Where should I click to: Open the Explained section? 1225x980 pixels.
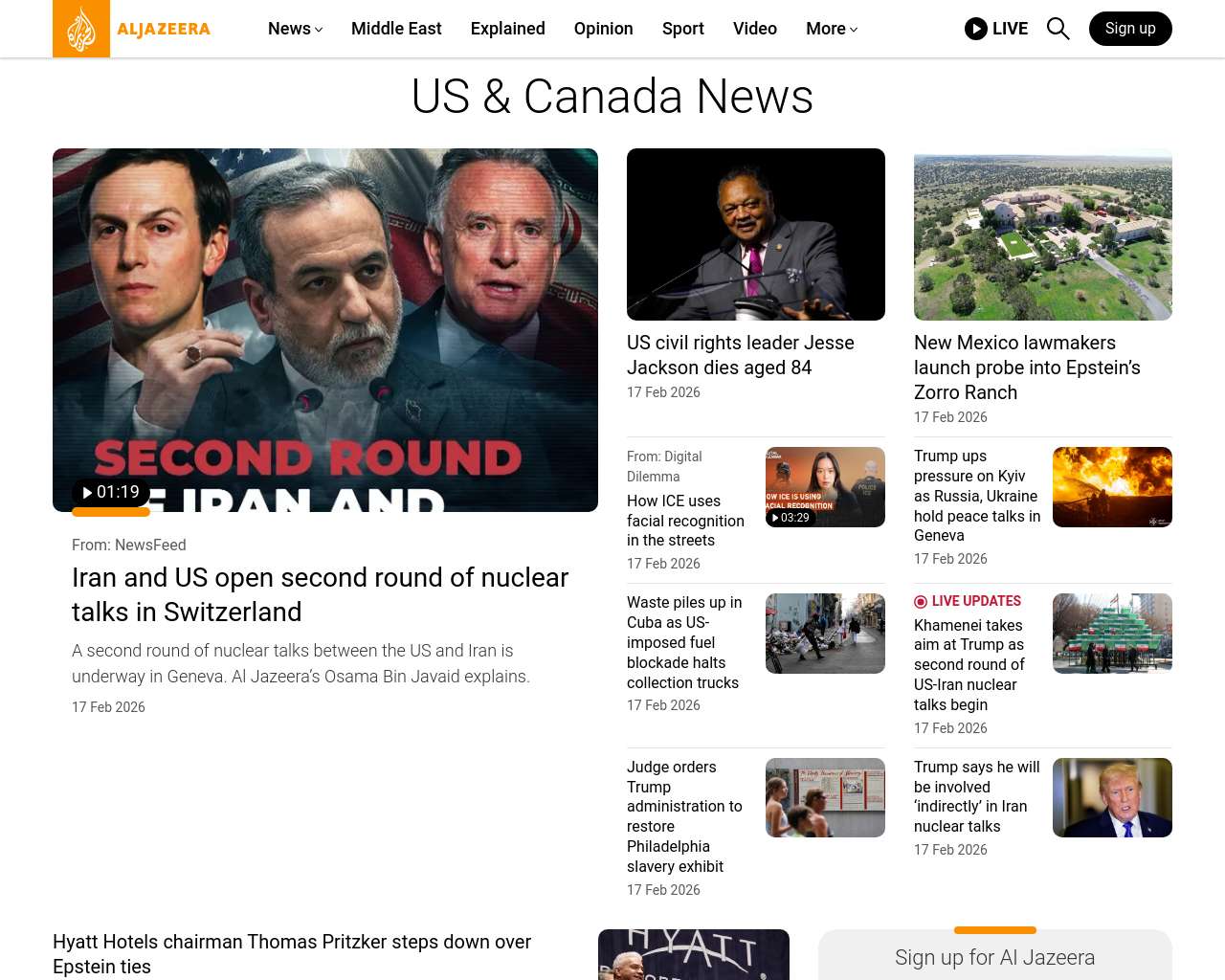pyautogui.click(x=507, y=29)
